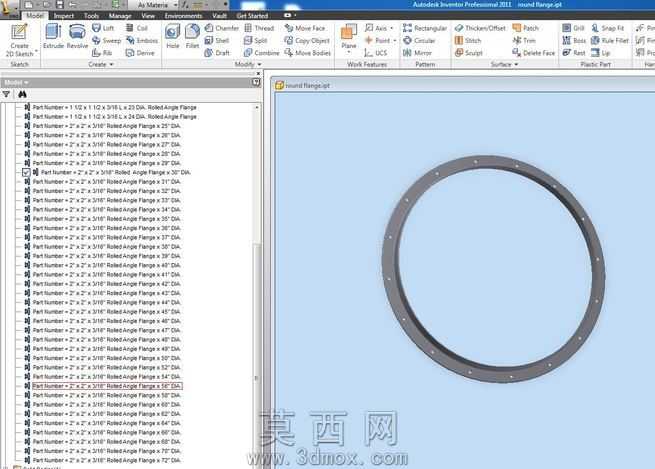Choose Copy Object tool
Screen dimensions: 655x469
pyautogui.click(x=307, y=41)
